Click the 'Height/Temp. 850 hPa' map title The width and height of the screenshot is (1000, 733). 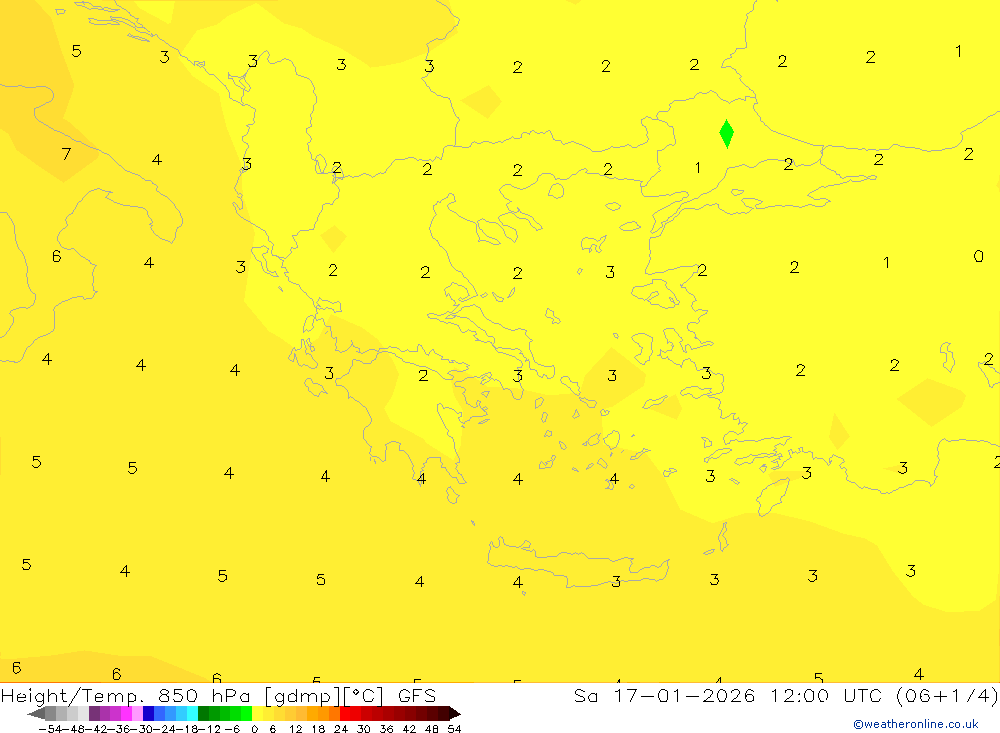[125, 695]
